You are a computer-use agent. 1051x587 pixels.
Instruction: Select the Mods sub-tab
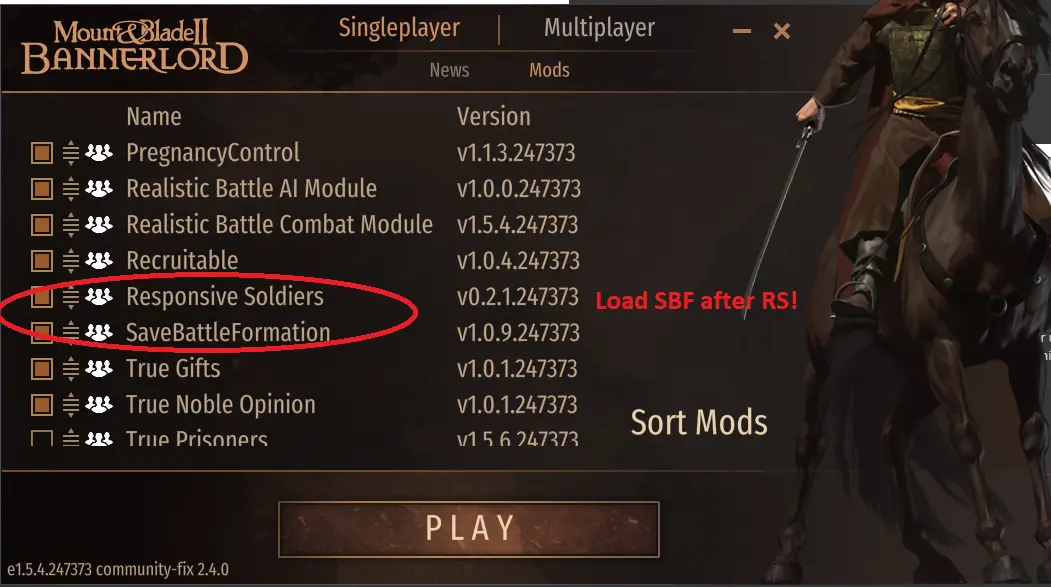pyautogui.click(x=549, y=70)
